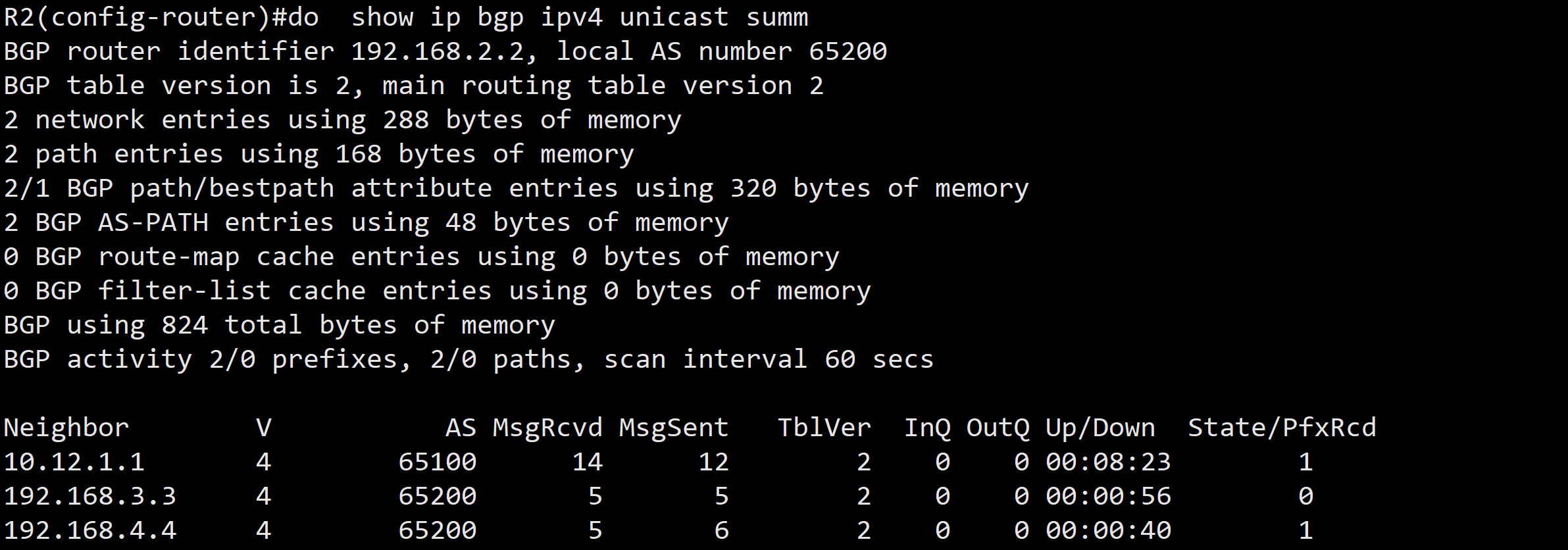Click the AS number 65100
Image resolution: width=1568 pixels, height=550 pixels.
[438, 462]
